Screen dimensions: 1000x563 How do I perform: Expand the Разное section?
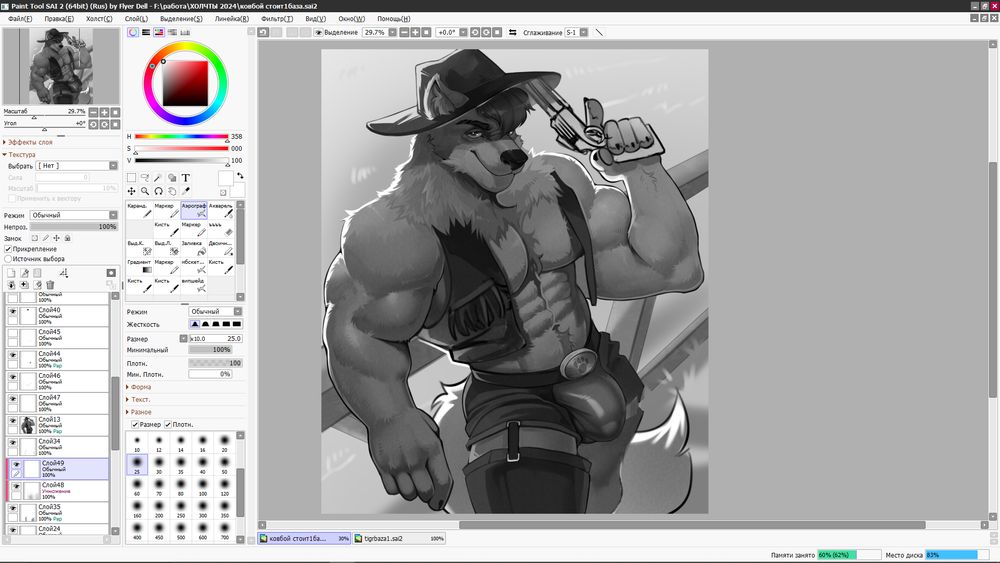[x=138, y=412]
